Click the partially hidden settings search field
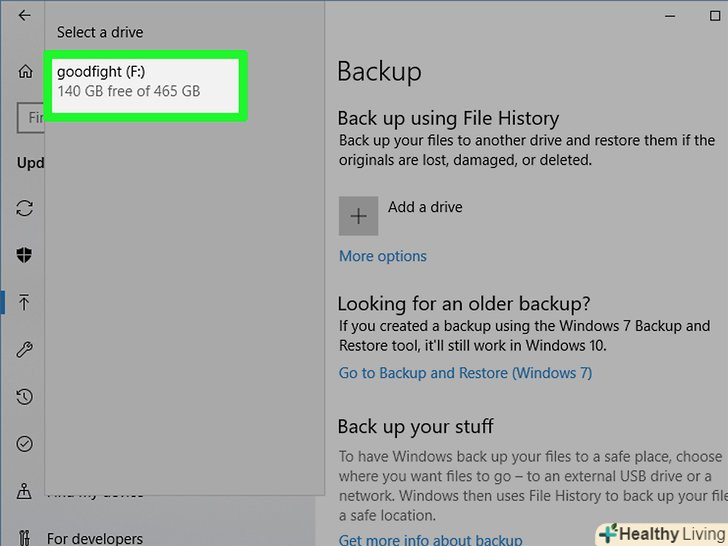This screenshot has width=728, height=546. point(30,118)
